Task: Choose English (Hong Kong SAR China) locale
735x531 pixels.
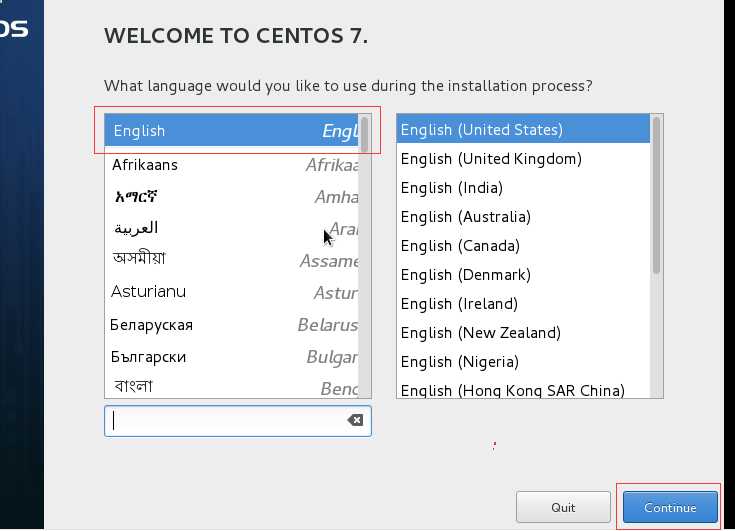Action: pos(523,389)
